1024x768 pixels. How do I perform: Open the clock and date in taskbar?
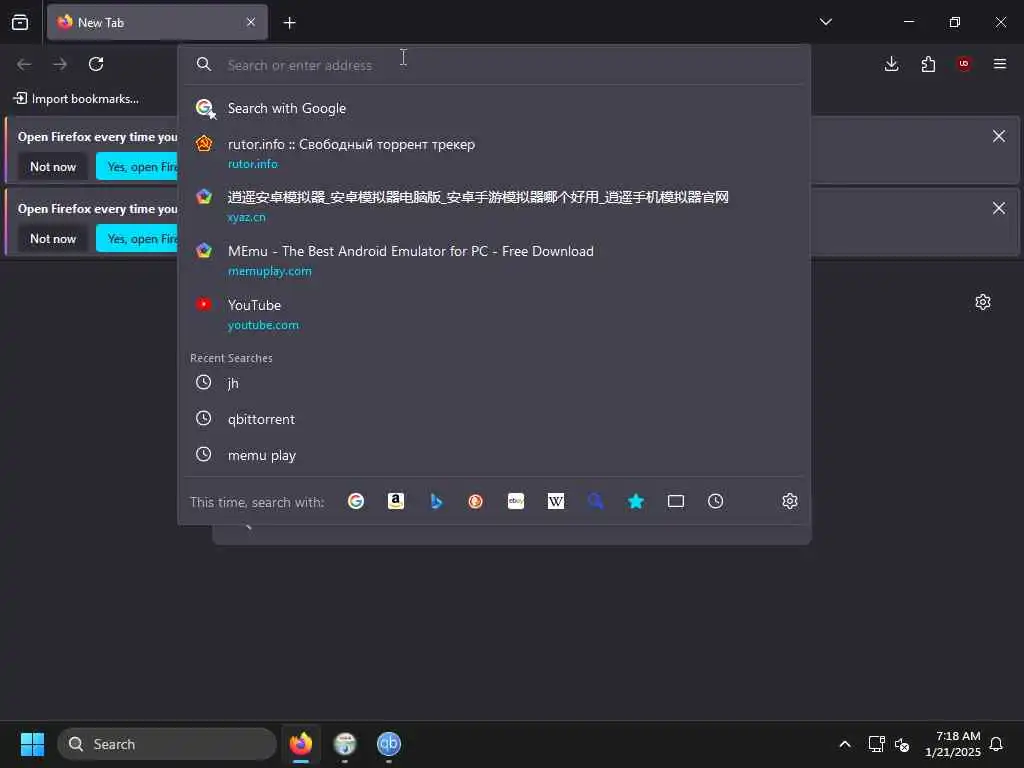point(953,744)
